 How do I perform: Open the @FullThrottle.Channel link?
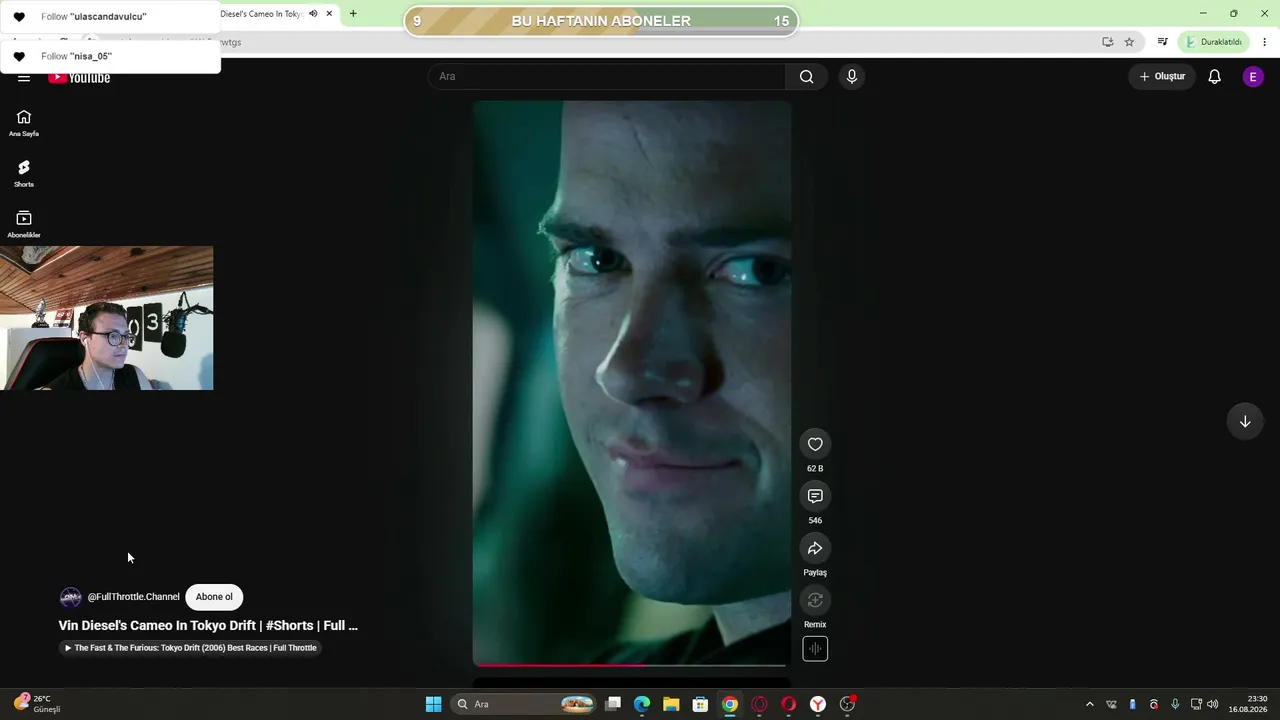[134, 597]
